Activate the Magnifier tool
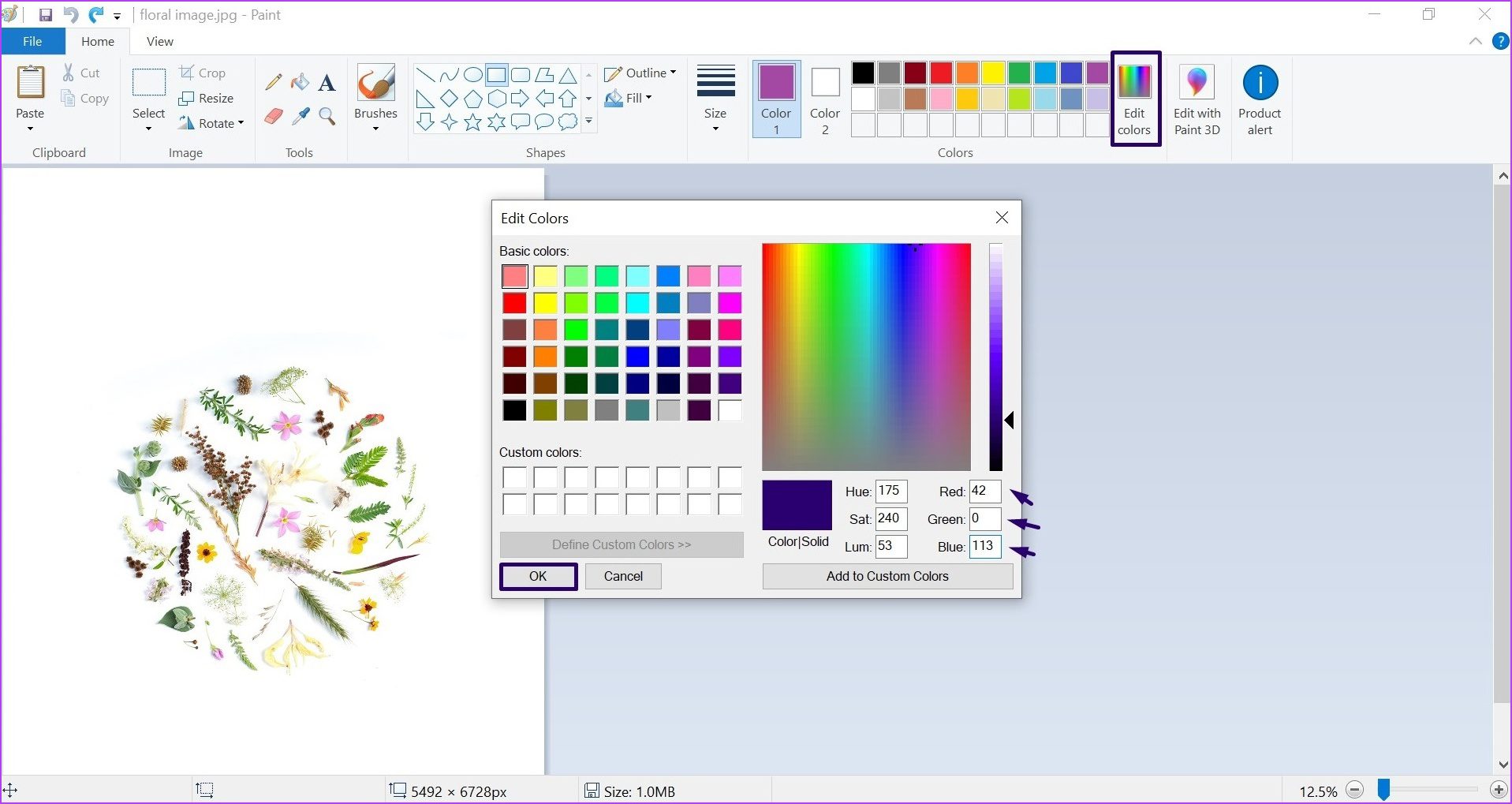1512x804 pixels. point(327,116)
